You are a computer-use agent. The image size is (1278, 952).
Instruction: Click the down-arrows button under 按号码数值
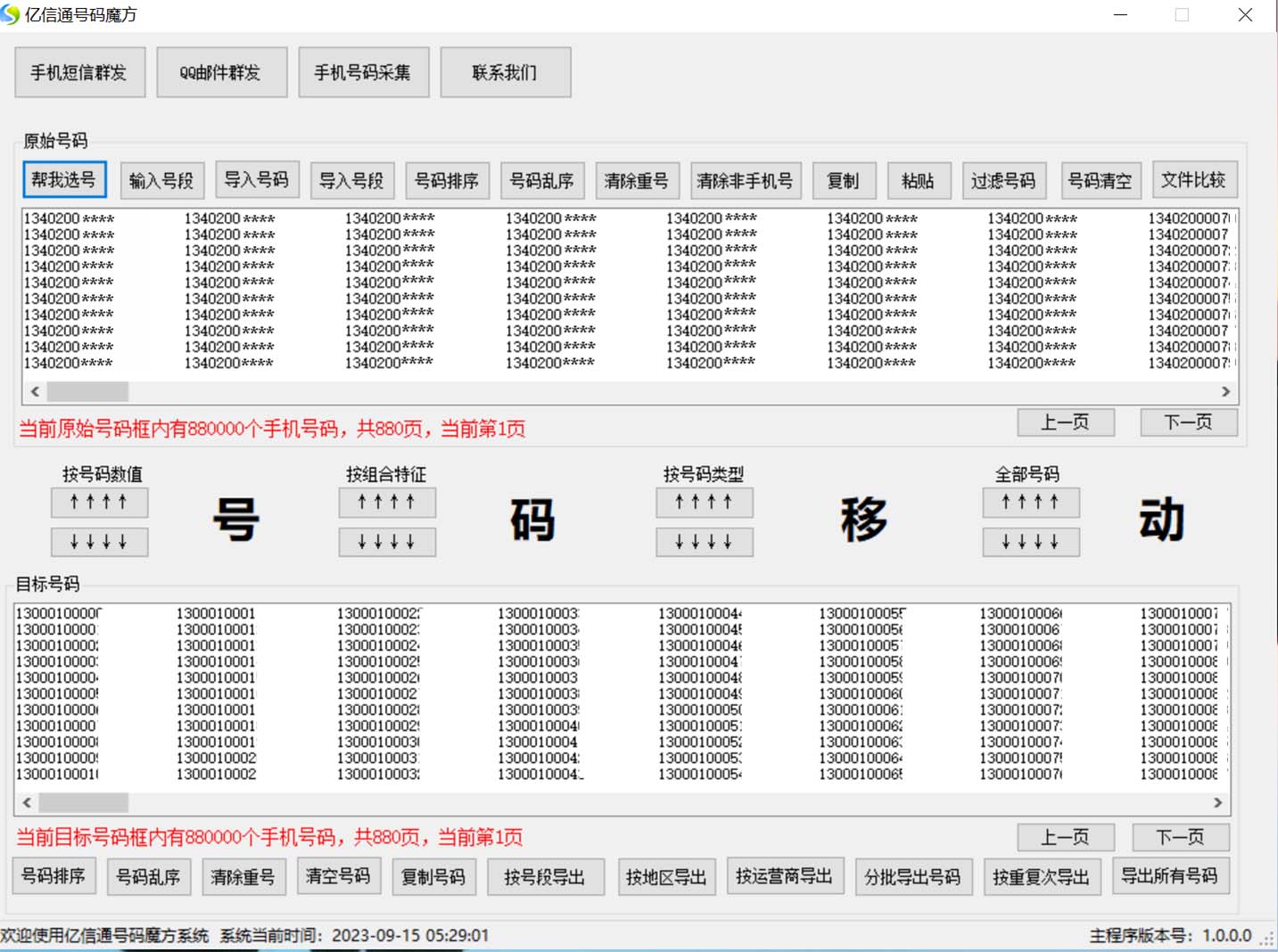click(99, 542)
